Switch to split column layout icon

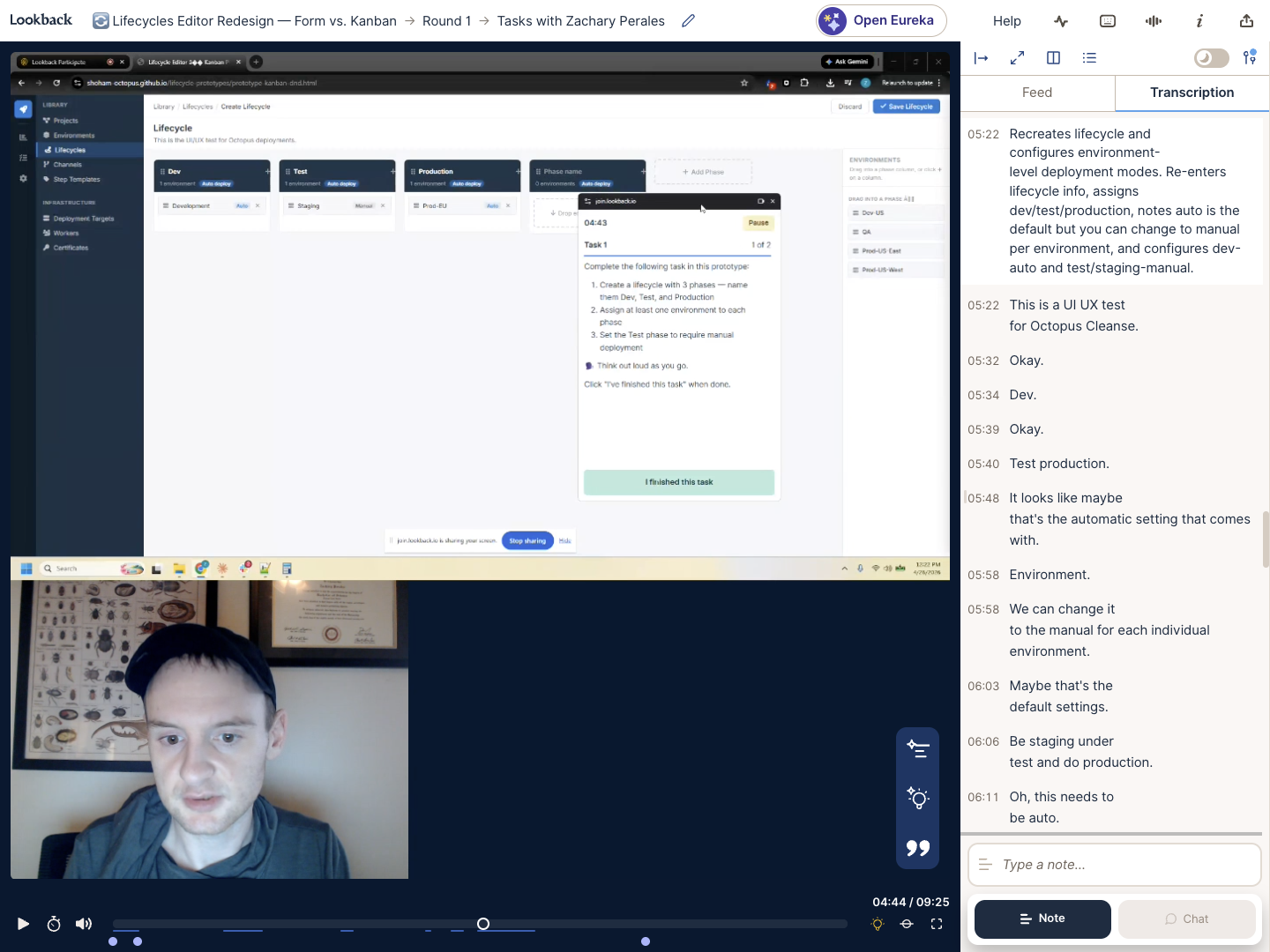1053,58
